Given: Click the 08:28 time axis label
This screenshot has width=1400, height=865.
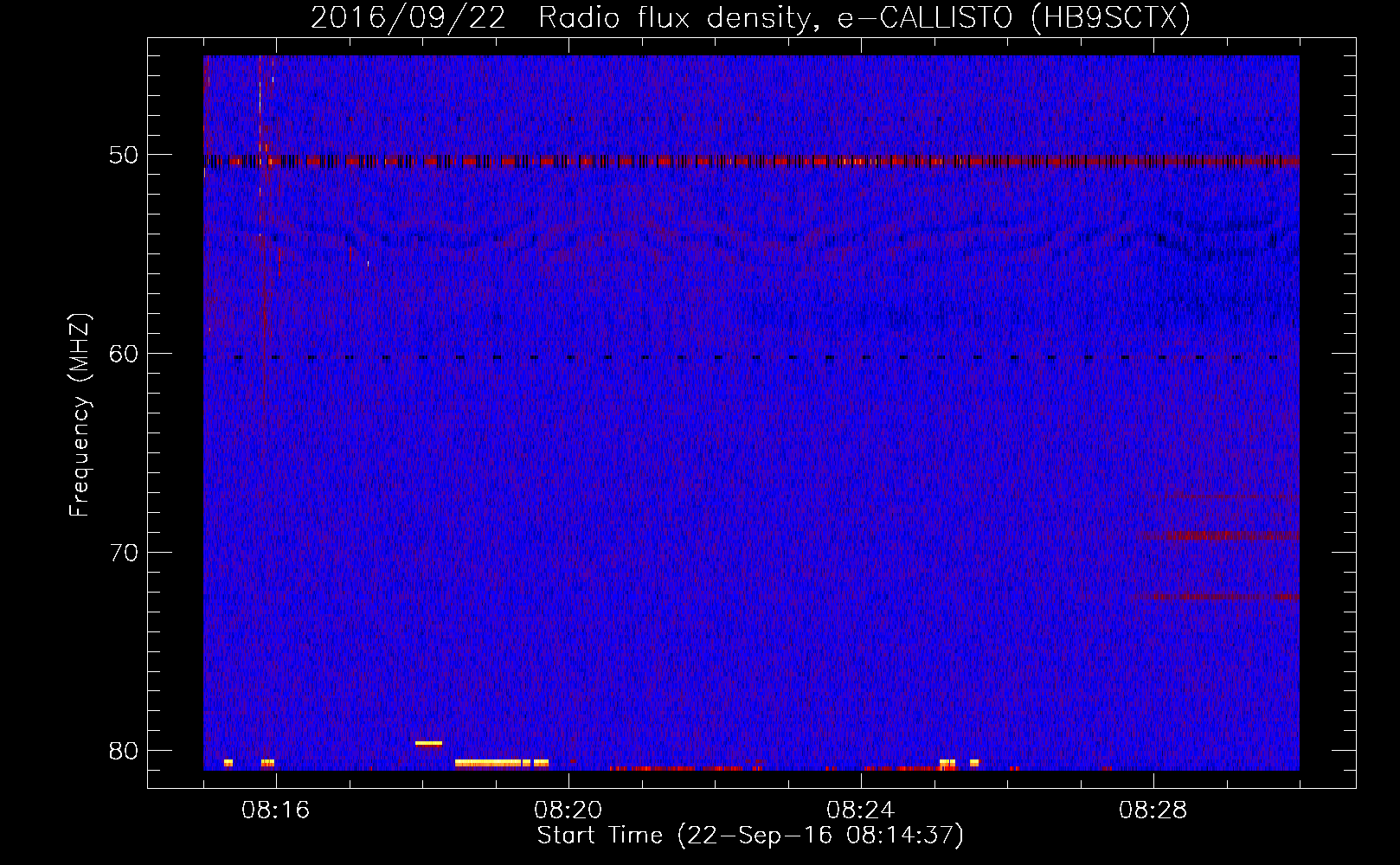Looking at the screenshot, I should 1153,811.
